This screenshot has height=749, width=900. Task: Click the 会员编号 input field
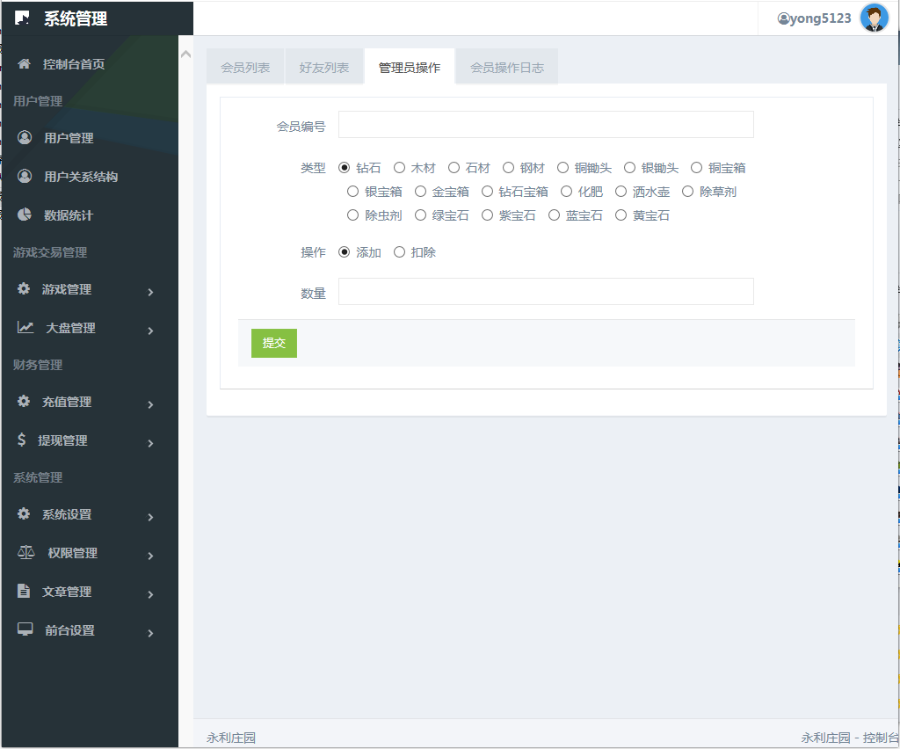coord(545,125)
